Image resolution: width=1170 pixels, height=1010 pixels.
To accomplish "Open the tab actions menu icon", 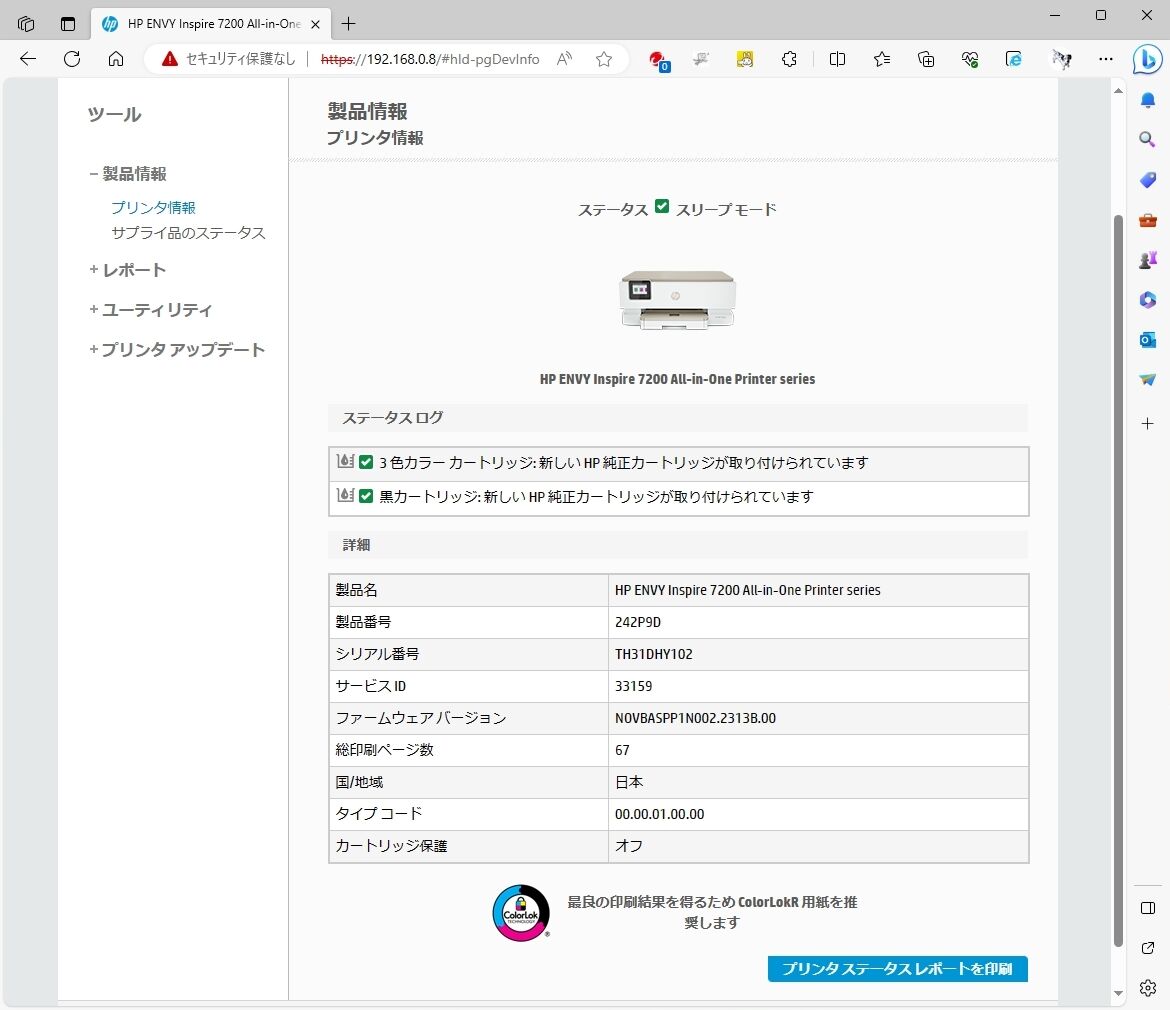I will (x=68, y=24).
